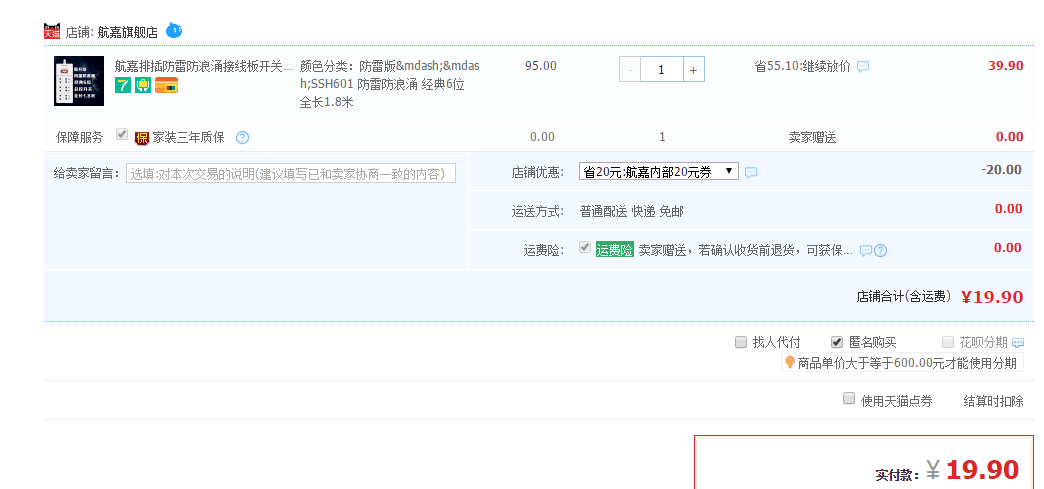Click the 给卖家留言 message input field

pyautogui.click(x=291, y=173)
